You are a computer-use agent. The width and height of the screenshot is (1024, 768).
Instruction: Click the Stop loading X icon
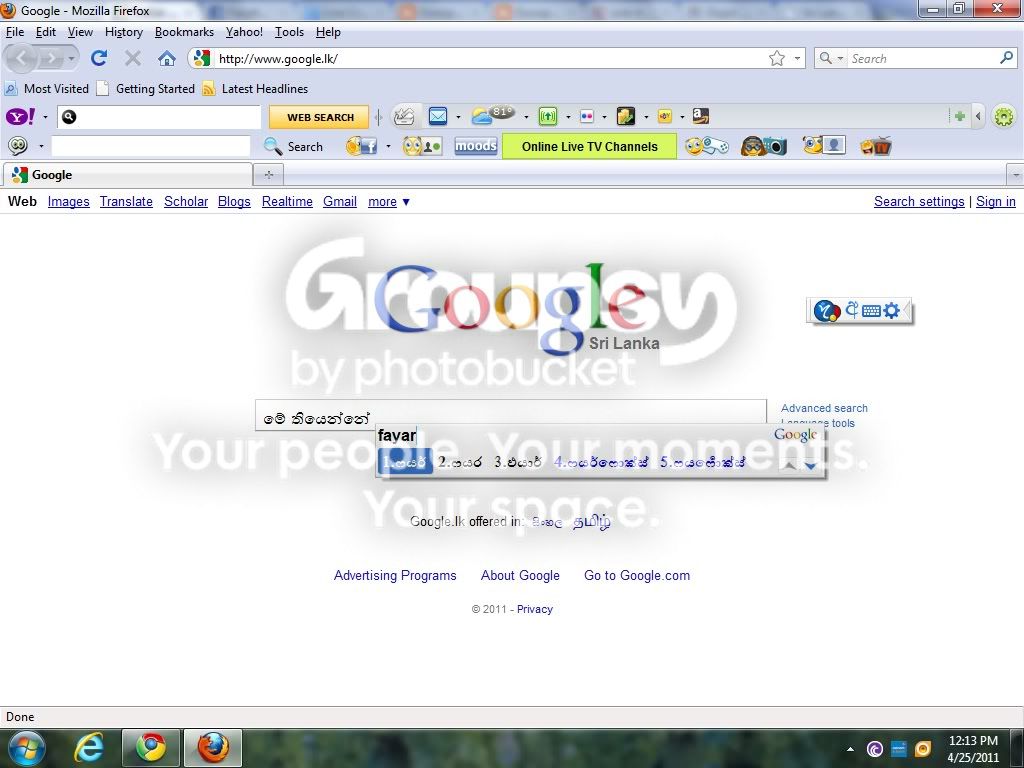pos(133,58)
